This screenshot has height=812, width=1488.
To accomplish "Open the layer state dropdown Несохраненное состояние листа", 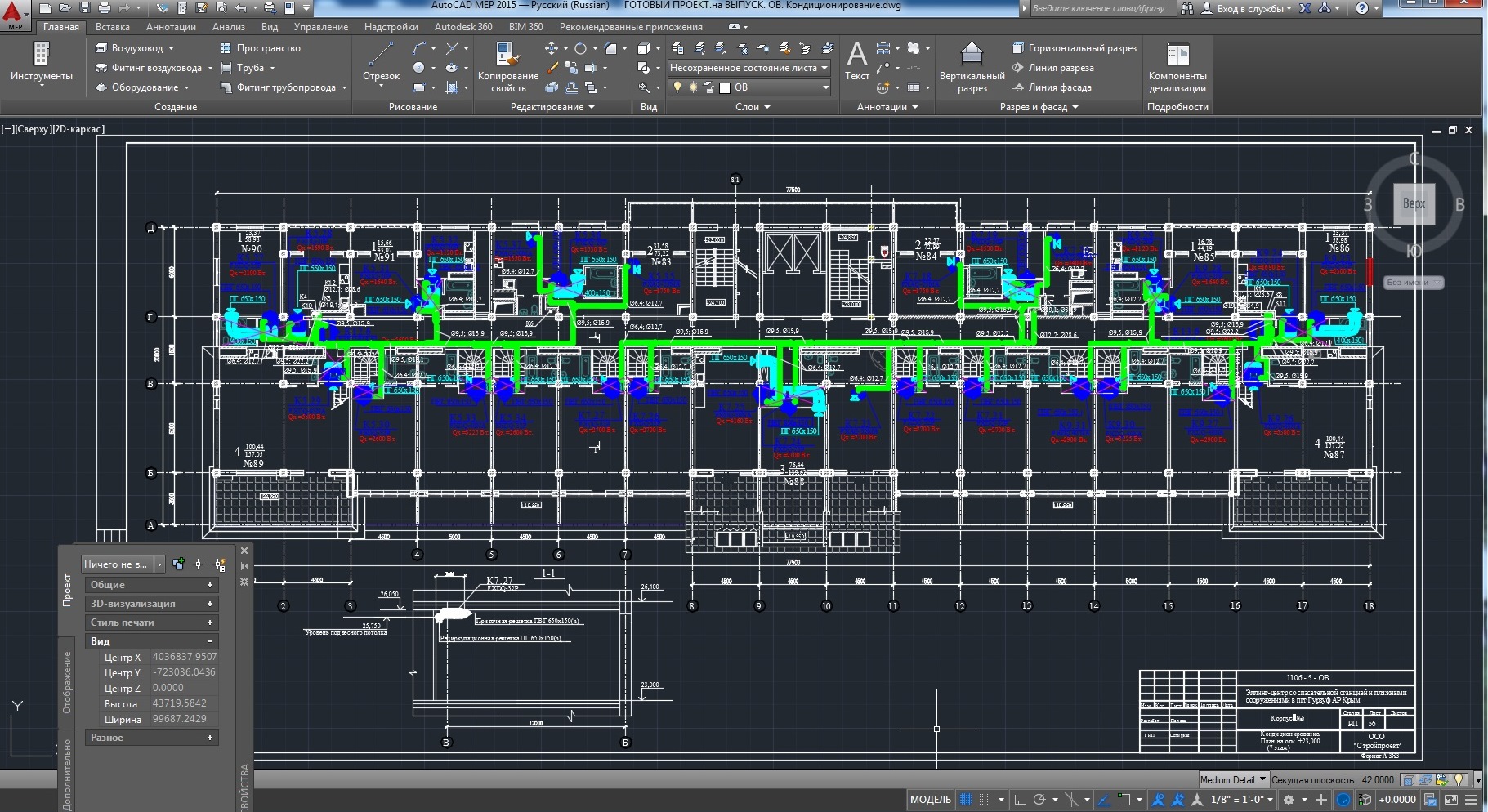I will (749, 68).
